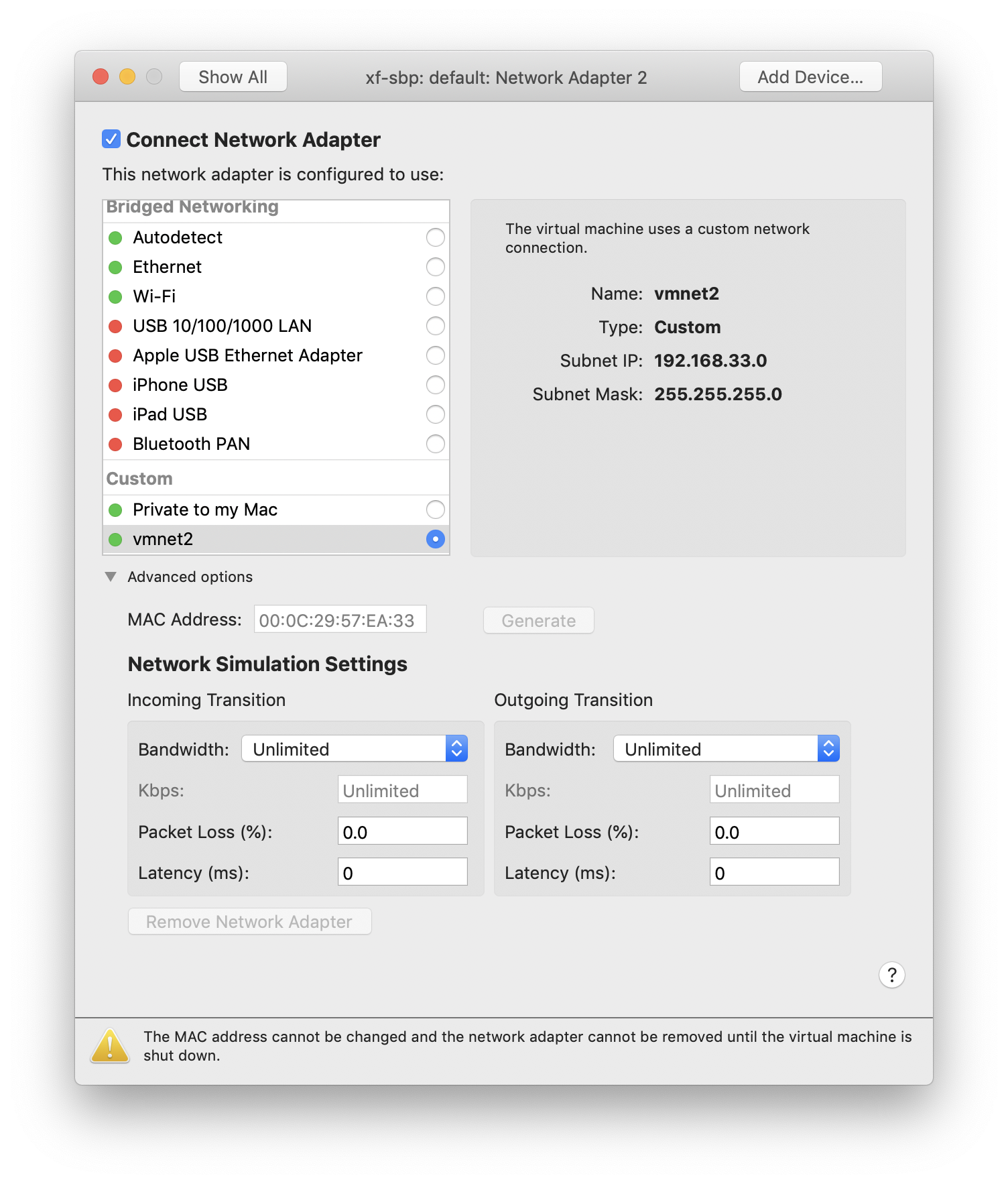Click the Add Device... toolbar button
Viewport: 1008px width, 1184px height.
pos(810,77)
